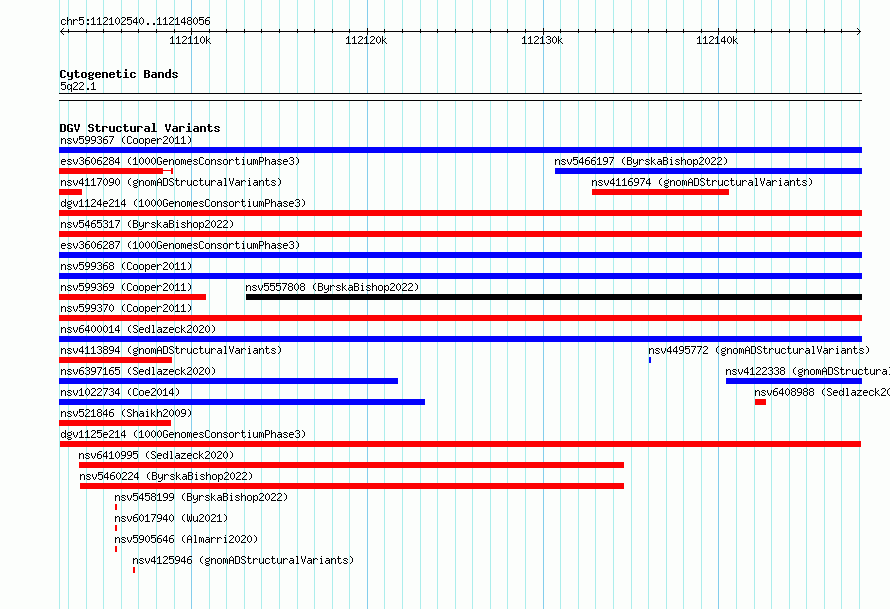The width and height of the screenshot is (890, 609).
Task: Click nsv521846 (Shaikh2009) label
Action: pyautogui.click(x=126, y=413)
